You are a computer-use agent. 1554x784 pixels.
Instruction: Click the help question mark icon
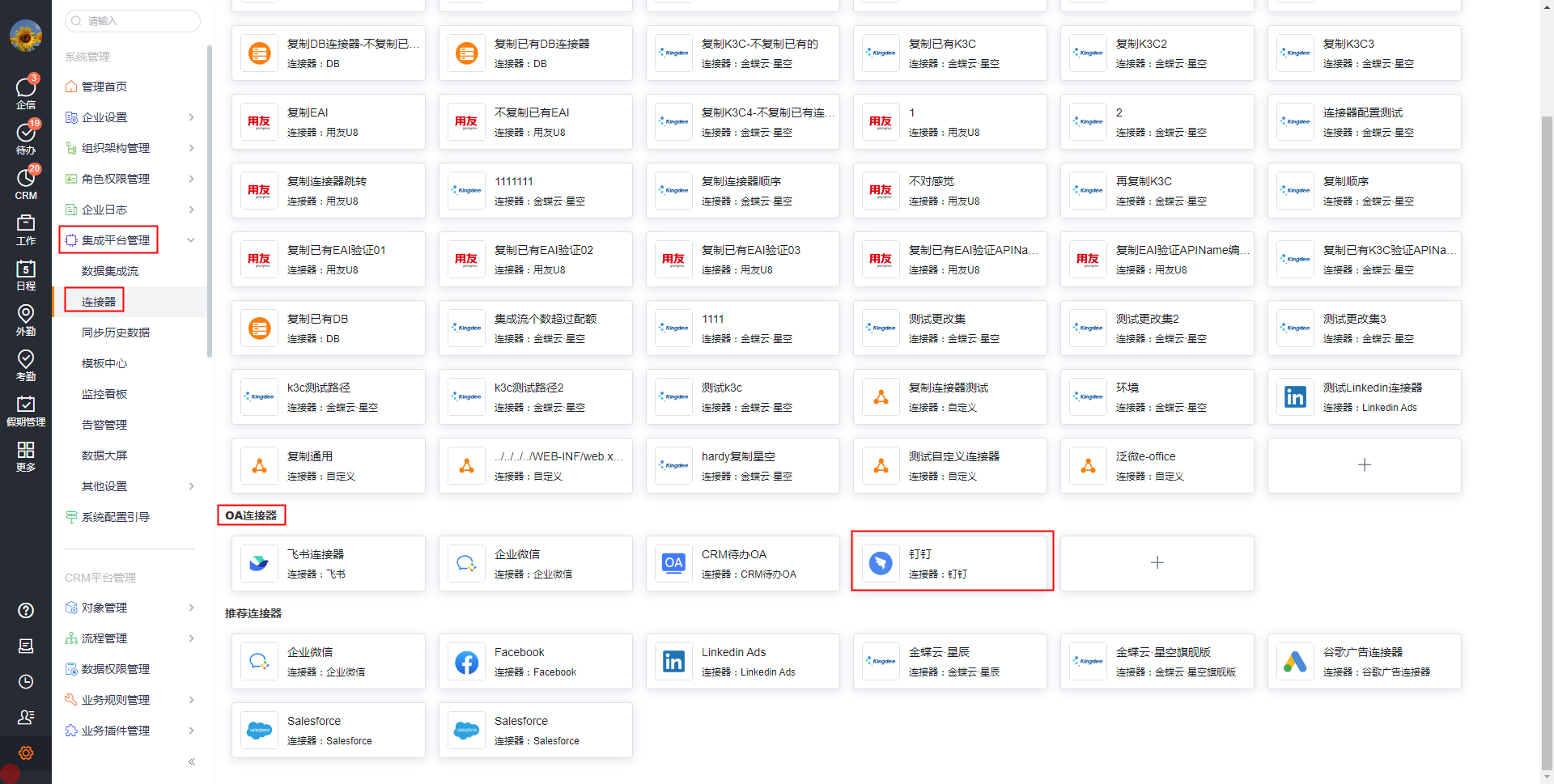(x=26, y=610)
